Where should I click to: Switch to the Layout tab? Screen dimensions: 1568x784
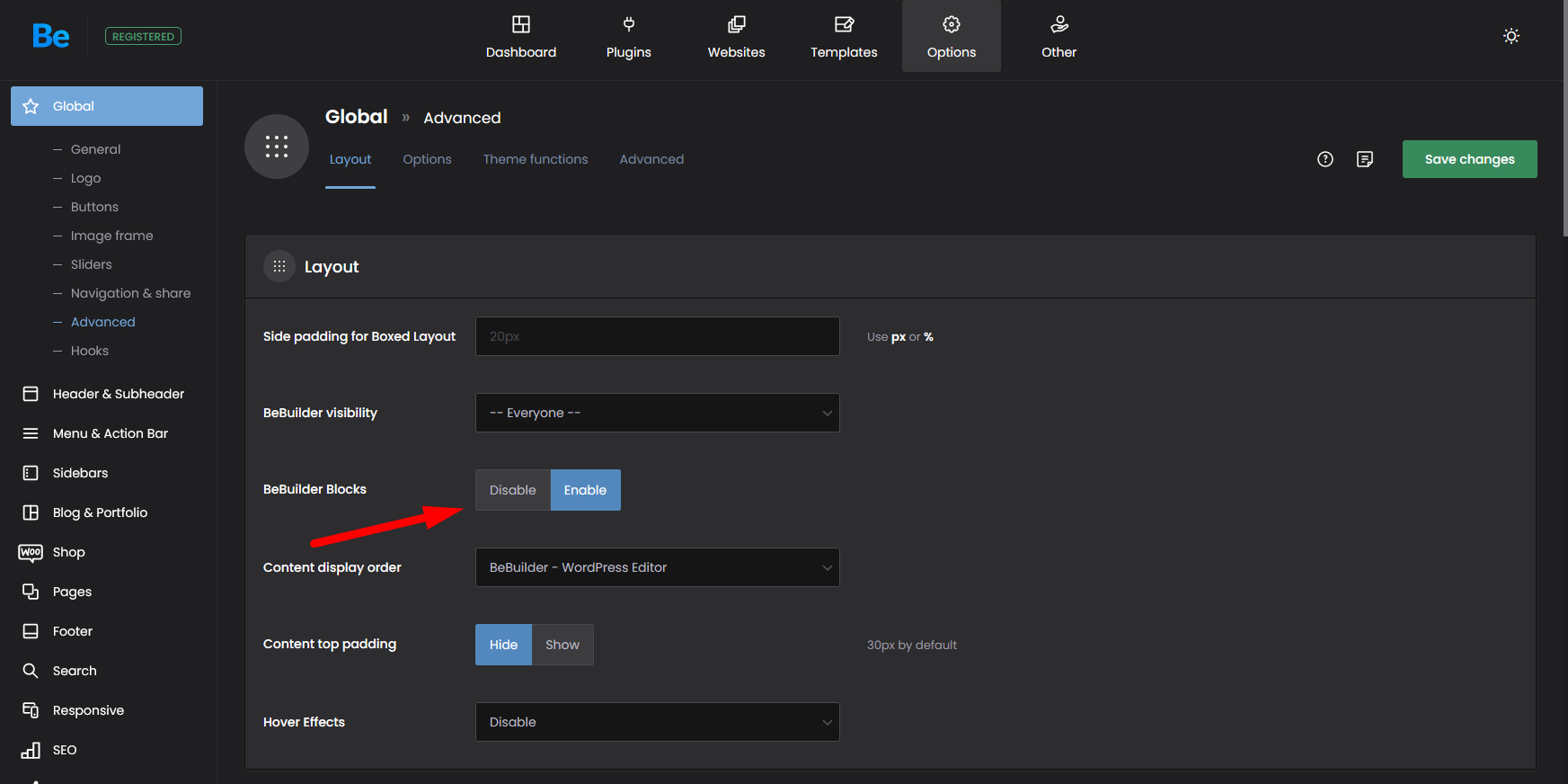pyautogui.click(x=350, y=159)
